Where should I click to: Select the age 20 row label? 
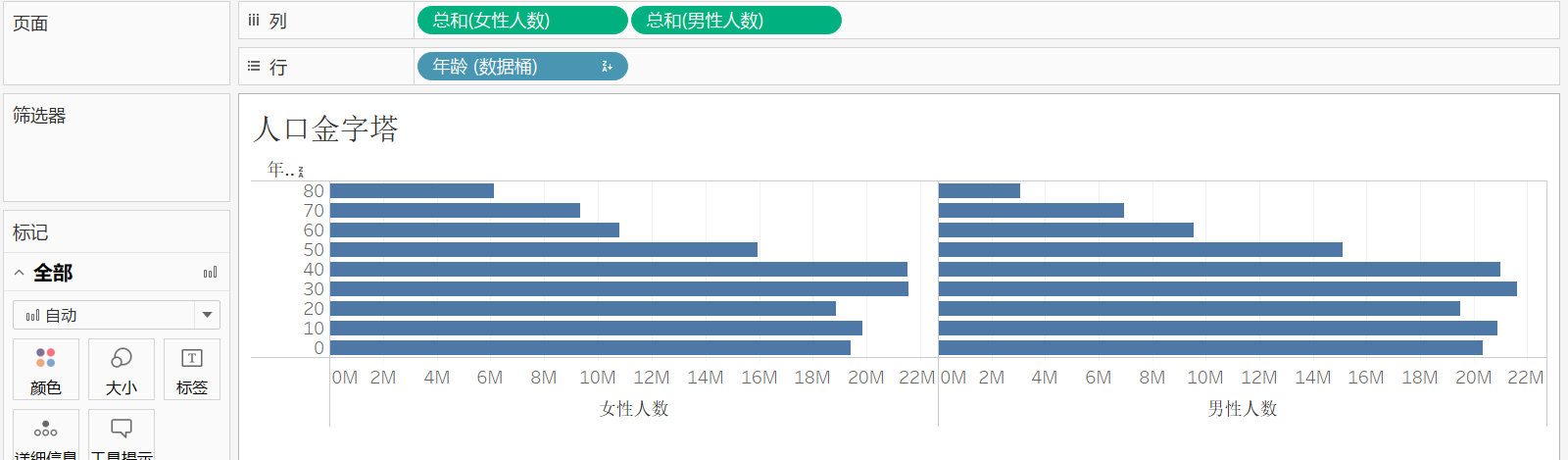[314, 309]
